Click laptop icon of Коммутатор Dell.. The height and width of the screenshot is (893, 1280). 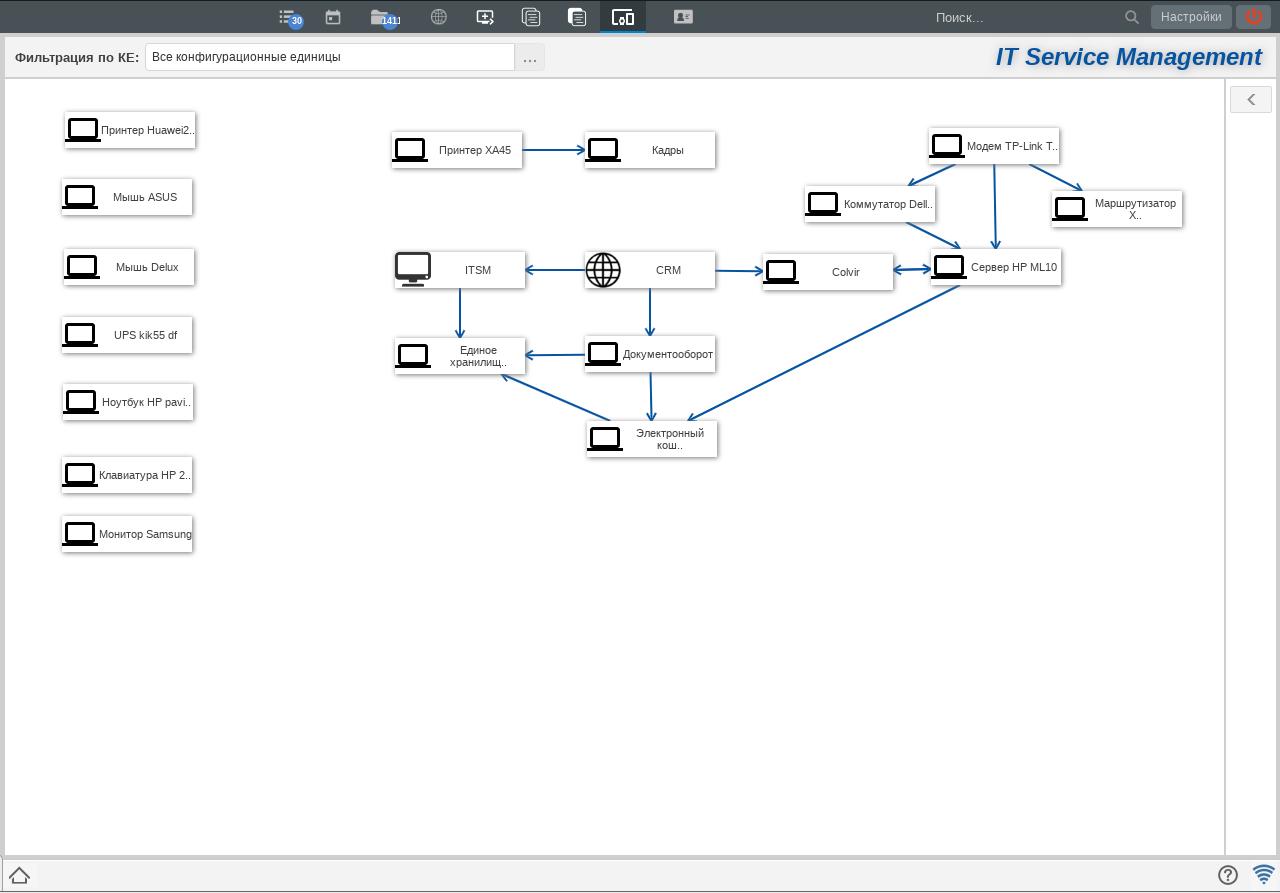(x=823, y=204)
